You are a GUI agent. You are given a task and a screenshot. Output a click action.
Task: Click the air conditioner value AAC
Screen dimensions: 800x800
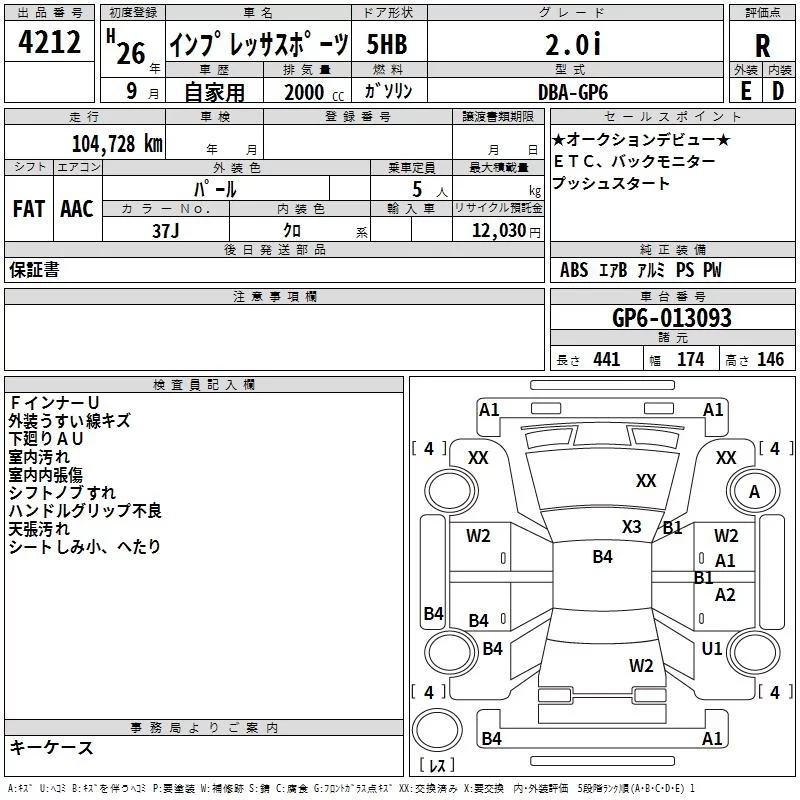click(77, 209)
